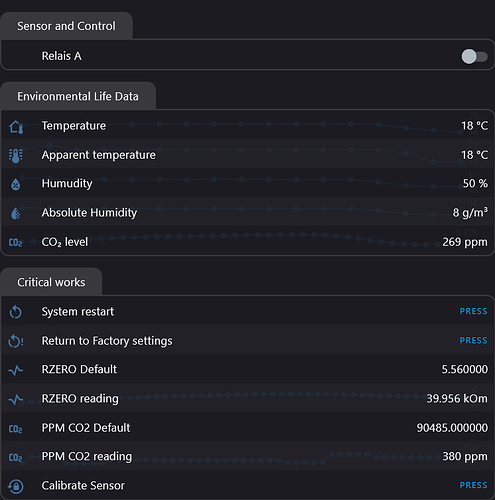
Task: Select the Critical works header
Action: (x=51, y=282)
